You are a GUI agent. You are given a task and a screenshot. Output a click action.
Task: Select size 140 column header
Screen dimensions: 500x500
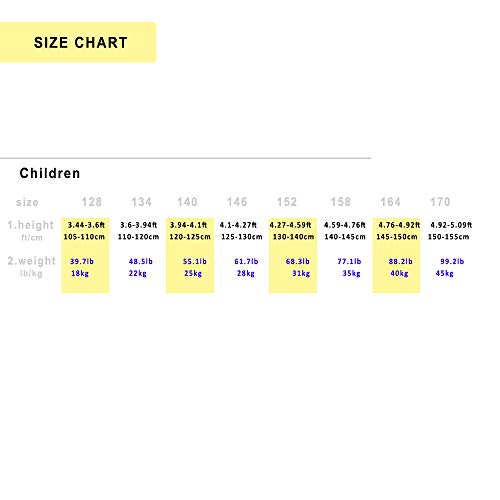pos(187,202)
